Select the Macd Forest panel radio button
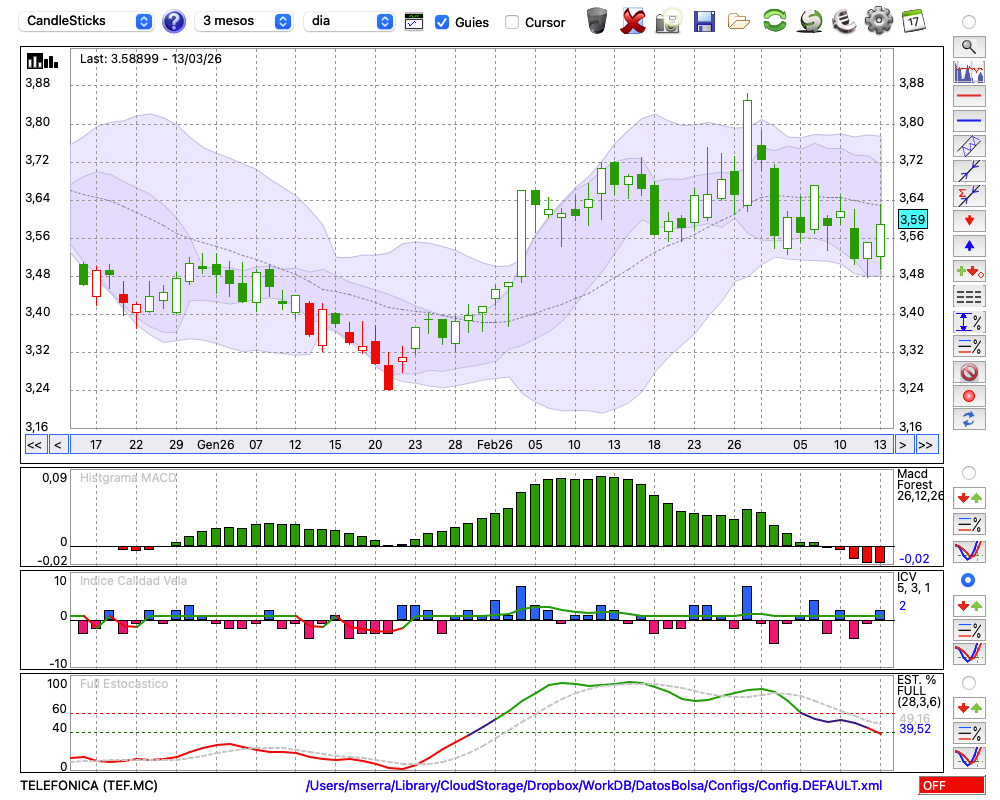1000x800 pixels. click(968, 472)
